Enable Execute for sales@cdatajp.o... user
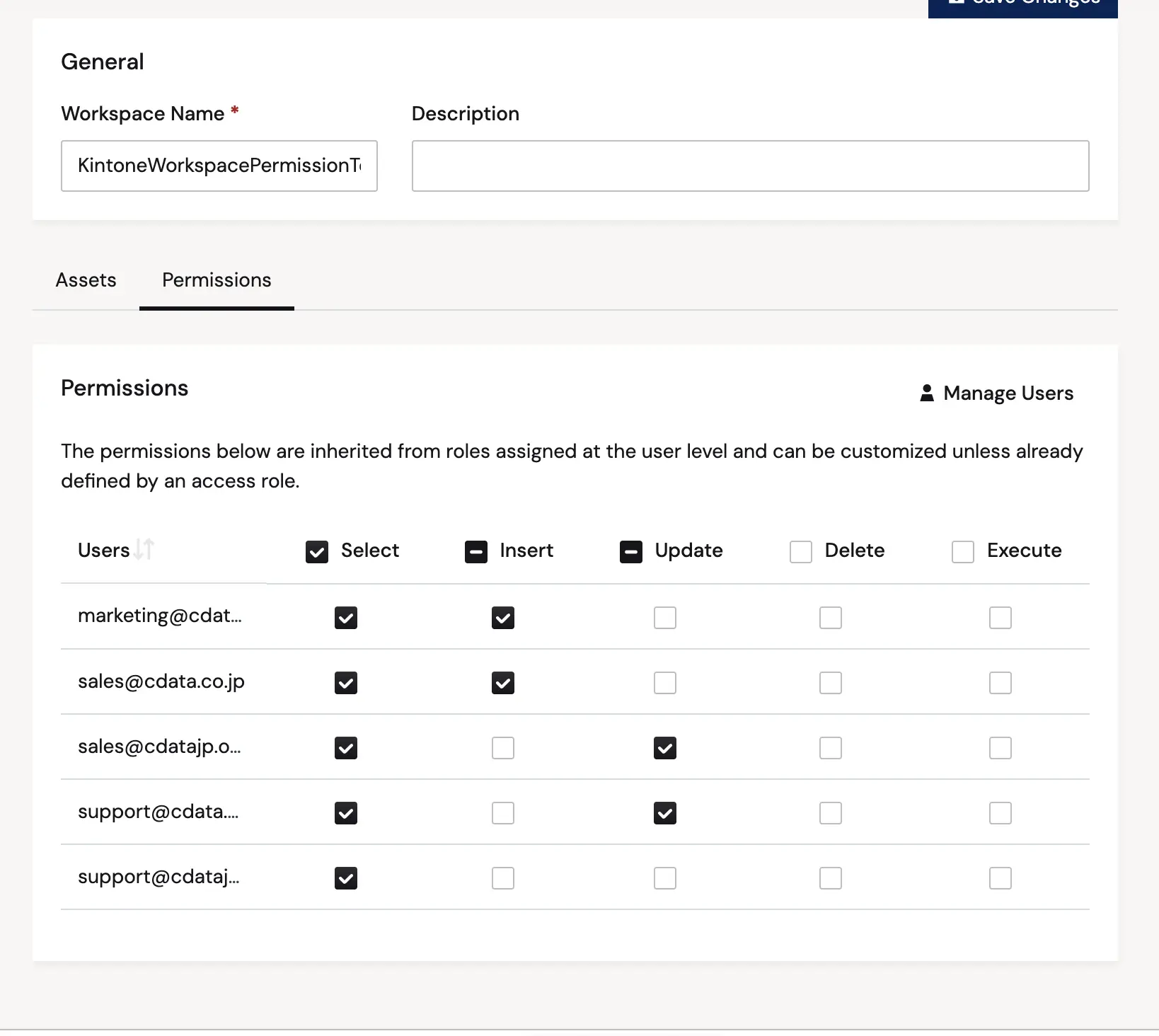 point(1001,748)
